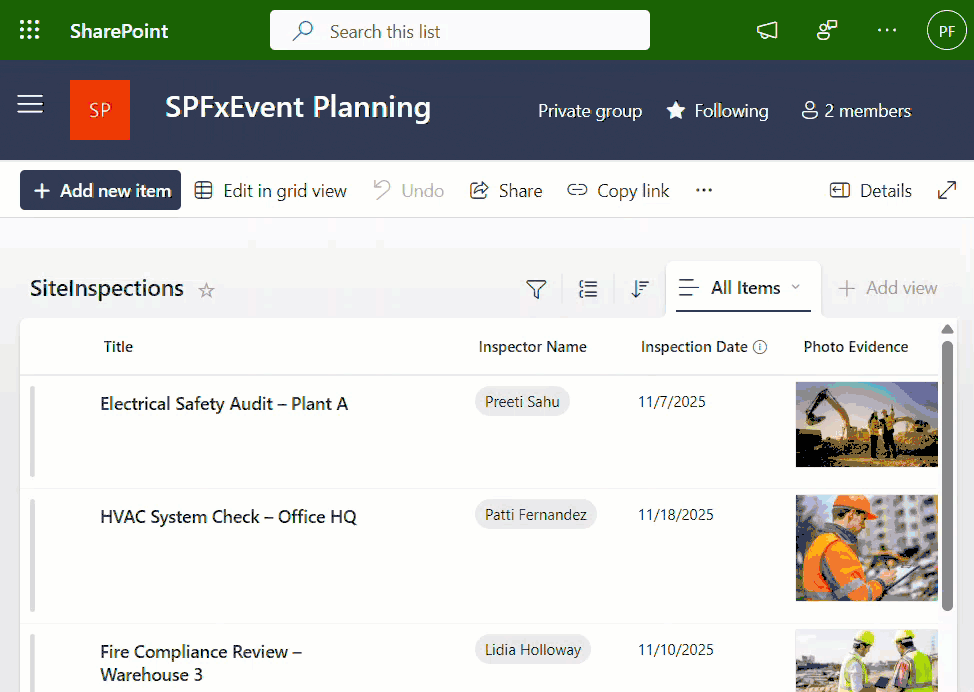This screenshot has width=974, height=692.
Task: Click the SharePoint brand link
Action: 119,31
